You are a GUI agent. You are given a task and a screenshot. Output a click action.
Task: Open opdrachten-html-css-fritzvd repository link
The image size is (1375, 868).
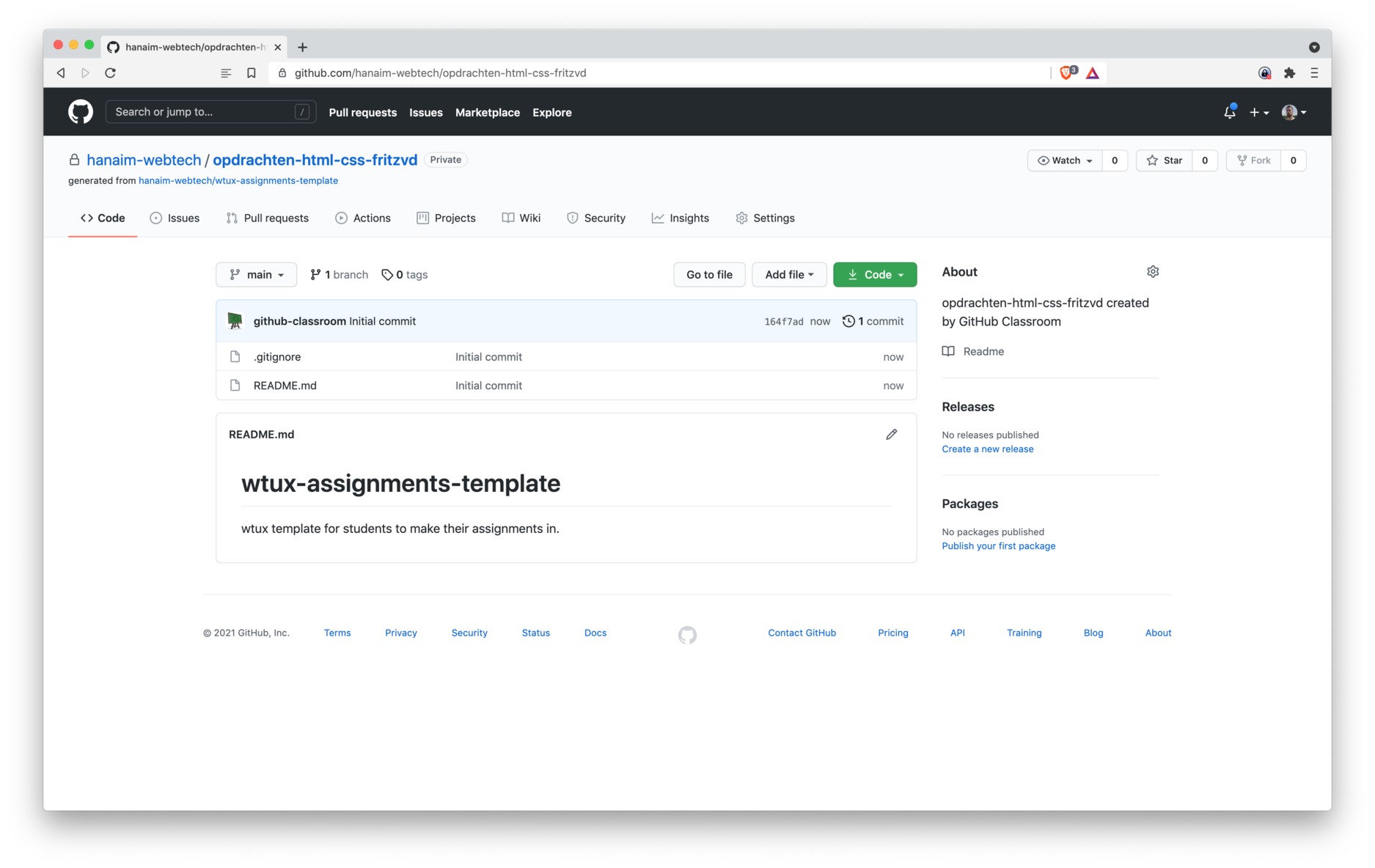(315, 160)
